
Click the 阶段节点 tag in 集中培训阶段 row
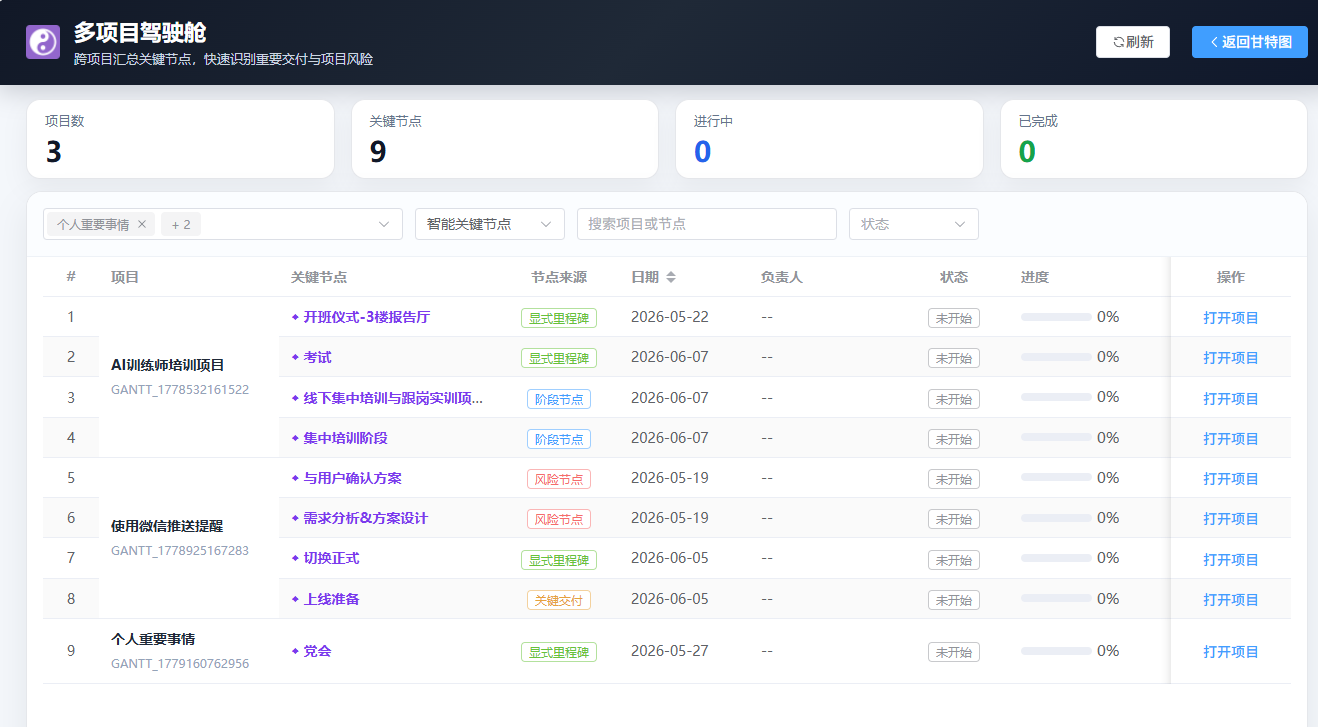(x=559, y=439)
